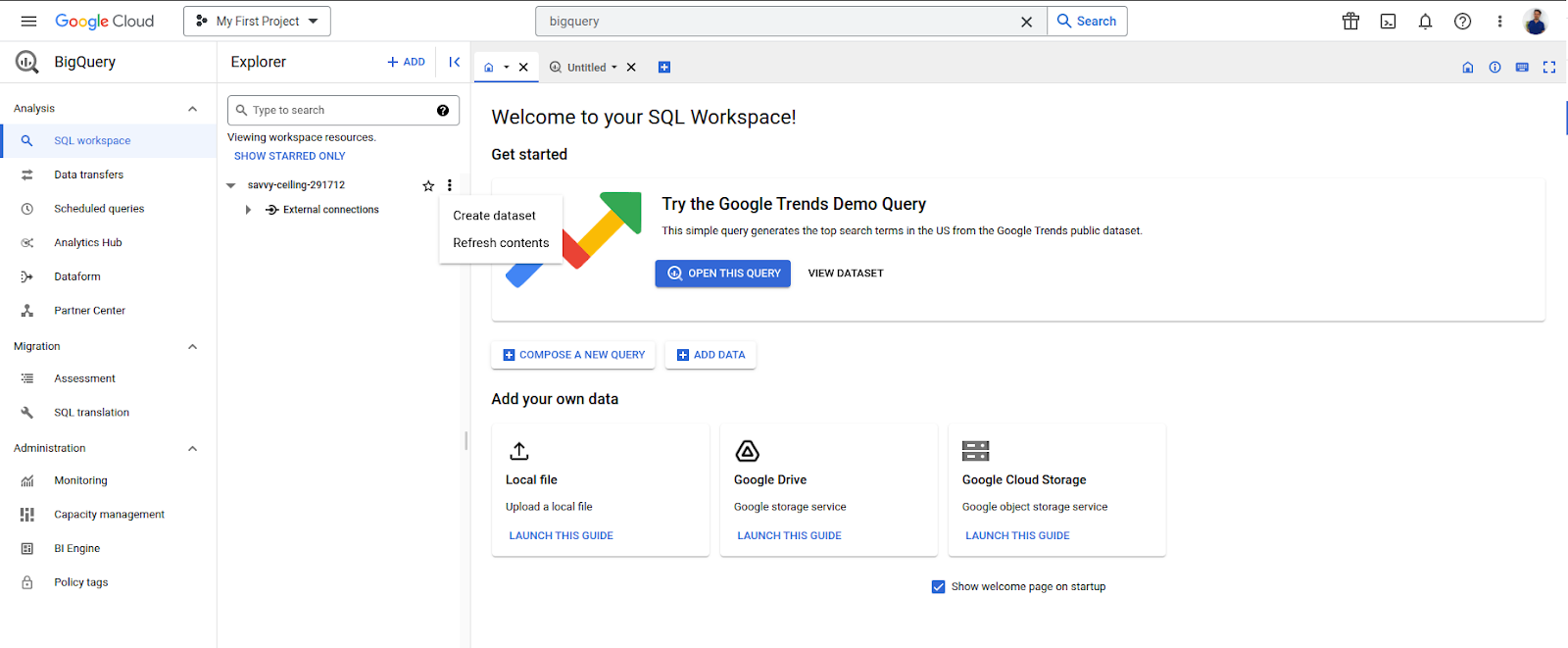Open the main hamburger navigation menu
The width and height of the screenshot is (1568, 648).
click(x=28, y=22)
